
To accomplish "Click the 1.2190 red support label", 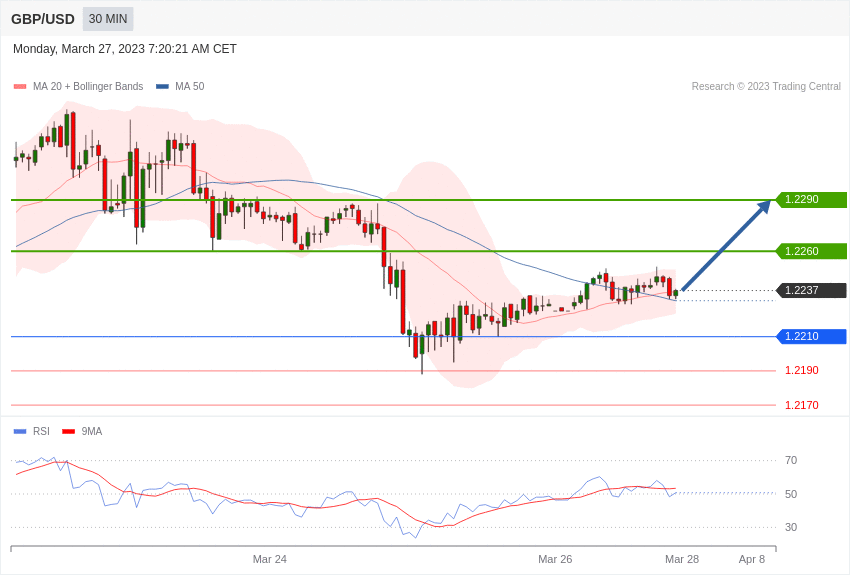I will 801,371.
